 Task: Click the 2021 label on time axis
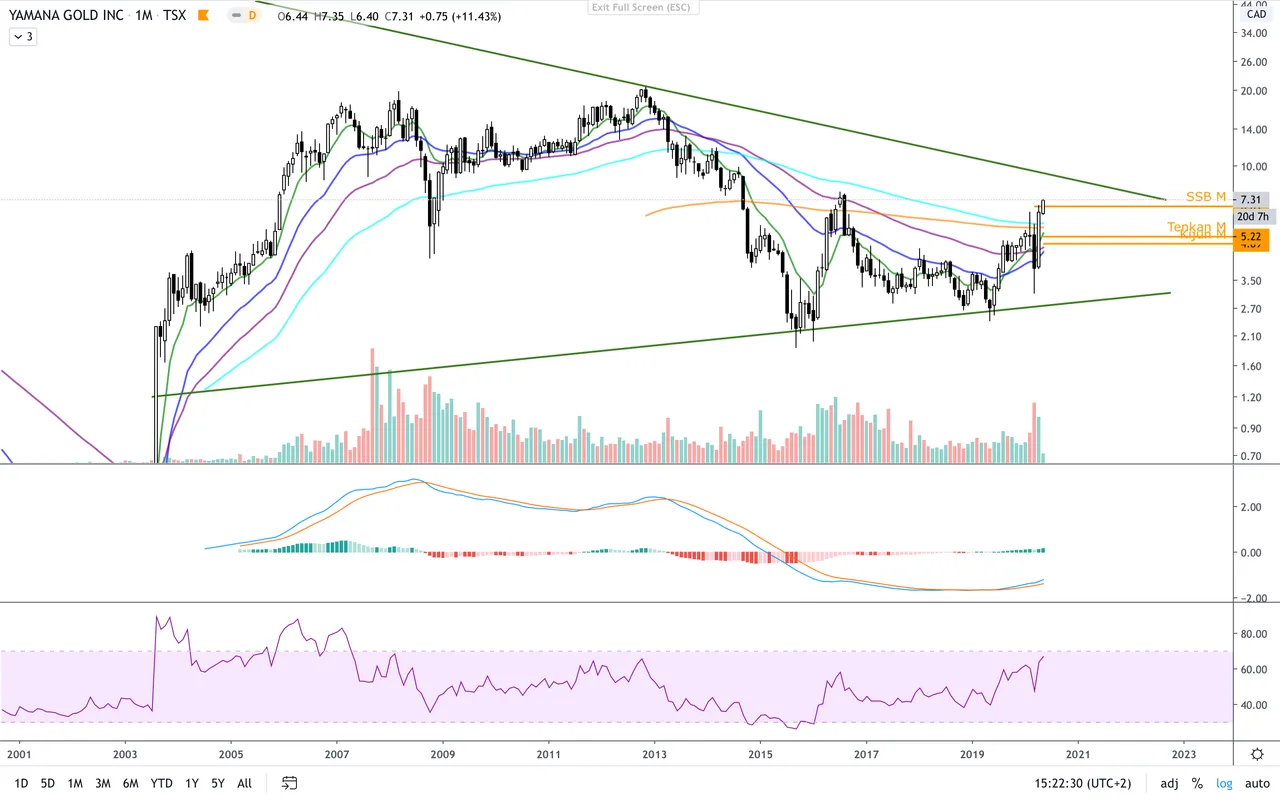tap(1077, 754)
